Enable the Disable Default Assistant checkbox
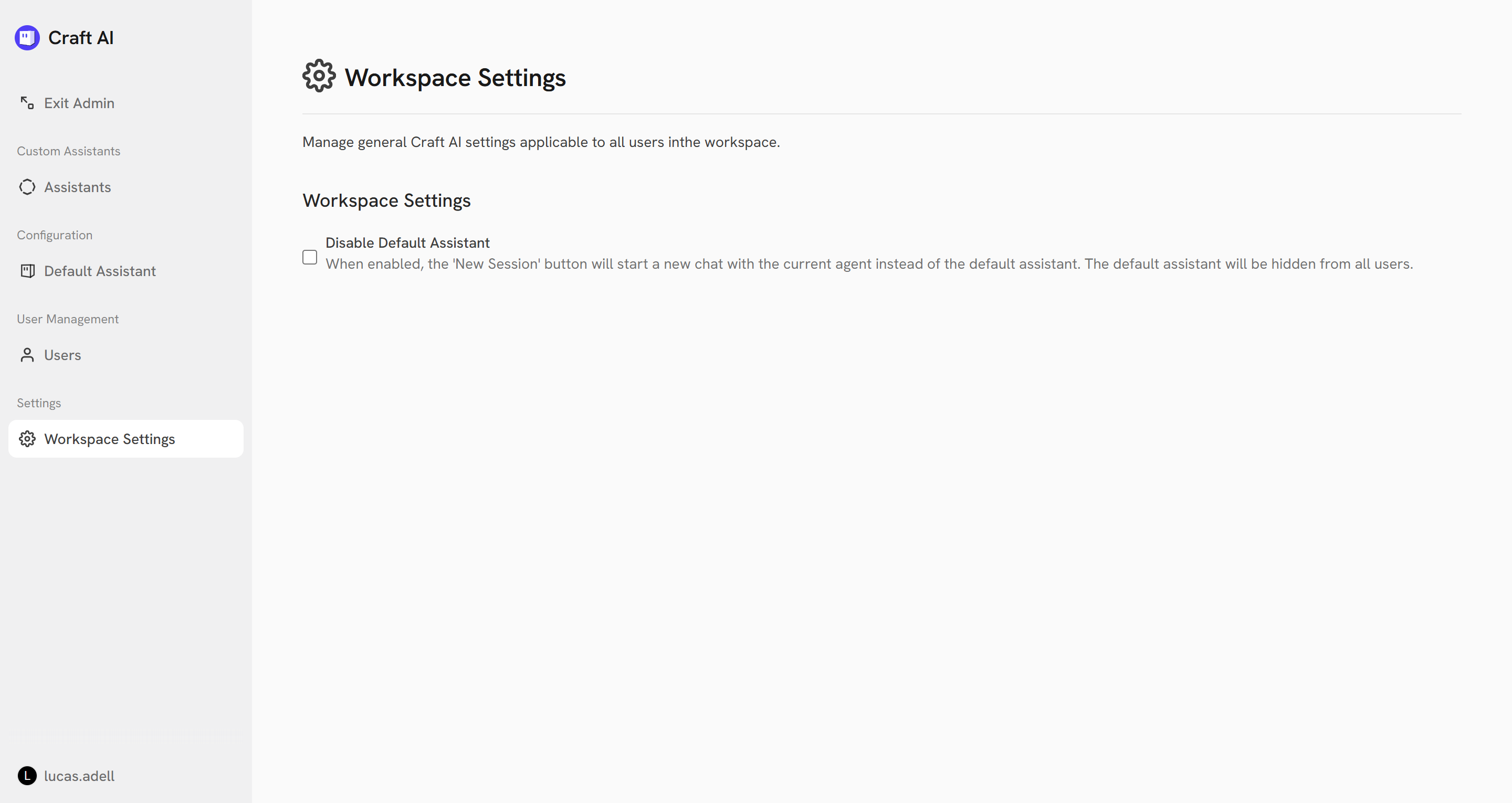The width and height of the screenshot is (1512, 803). point(309,257)
